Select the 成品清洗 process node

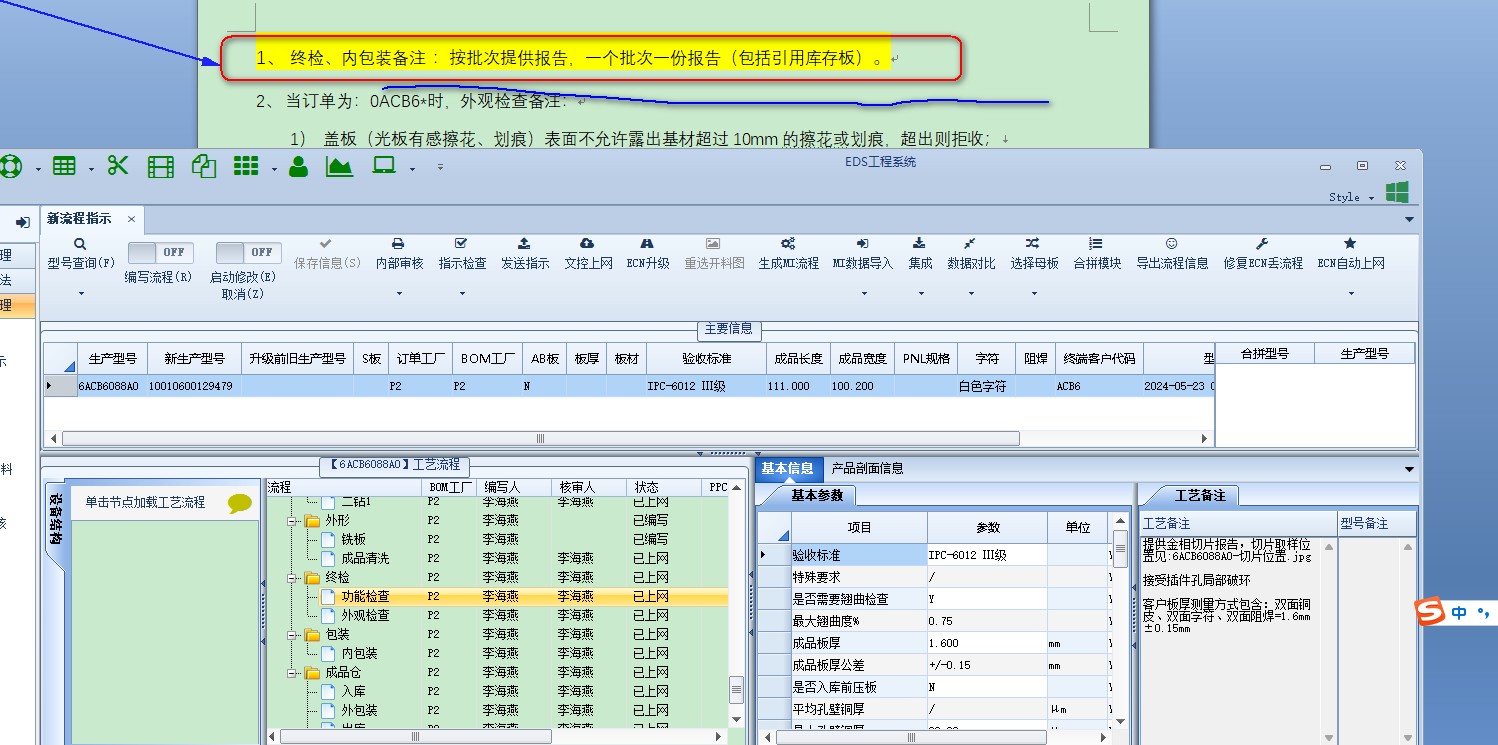click(x=366, y=559)
